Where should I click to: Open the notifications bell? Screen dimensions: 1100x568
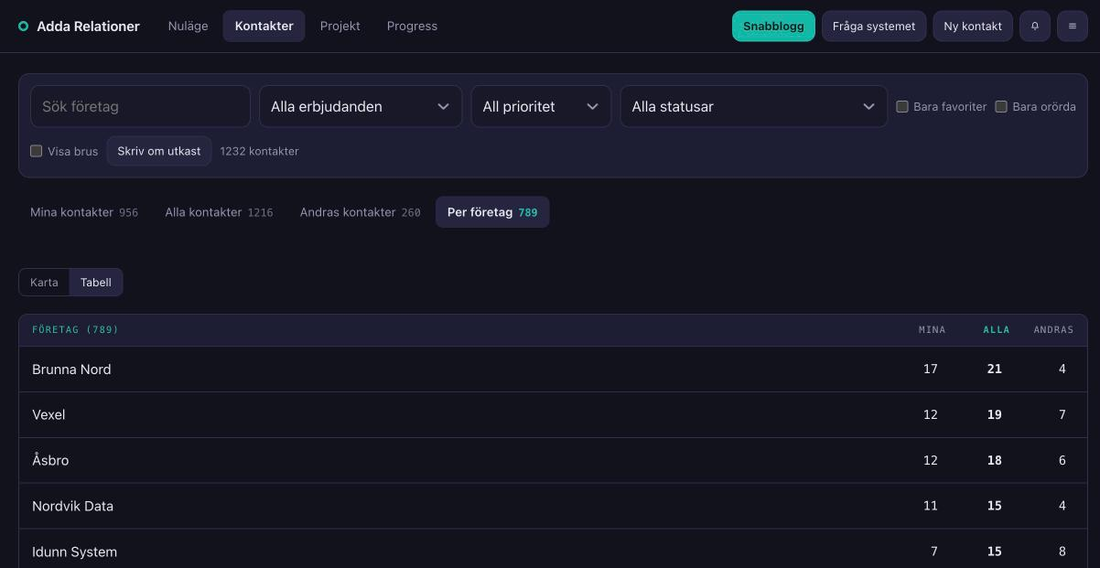coord(1035,26)
